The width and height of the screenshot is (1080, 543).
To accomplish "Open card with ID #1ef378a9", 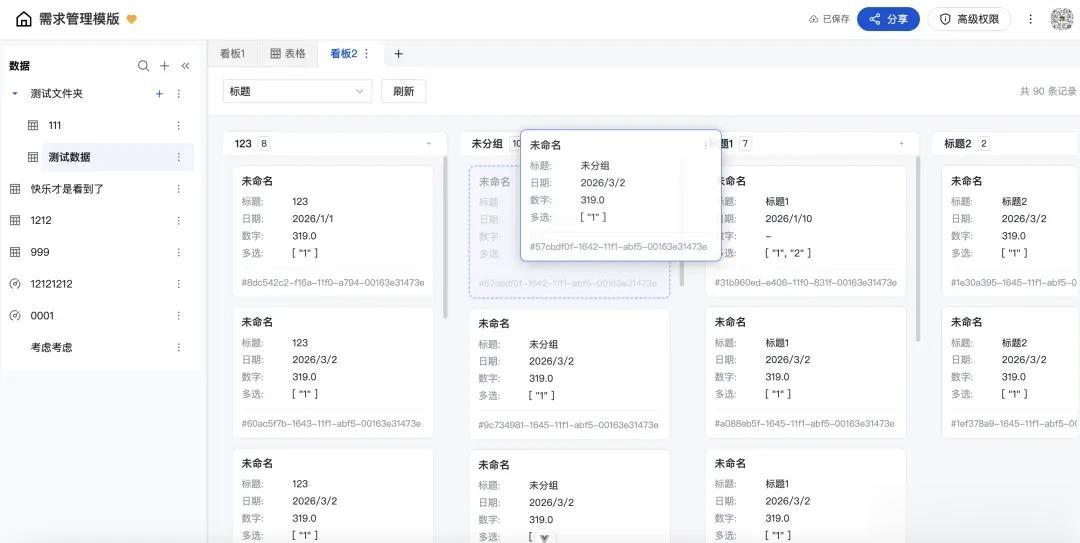I will (1011, 372).
